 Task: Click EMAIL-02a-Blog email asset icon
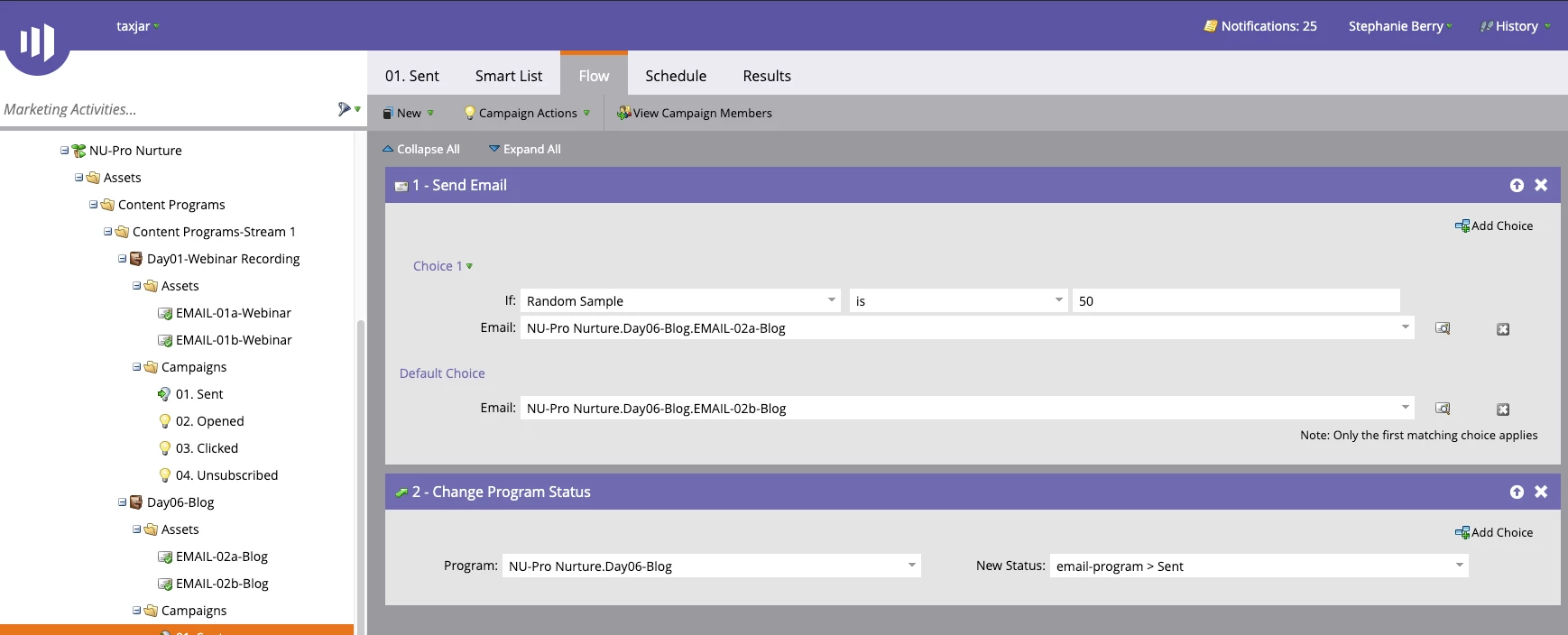[165, 557]
